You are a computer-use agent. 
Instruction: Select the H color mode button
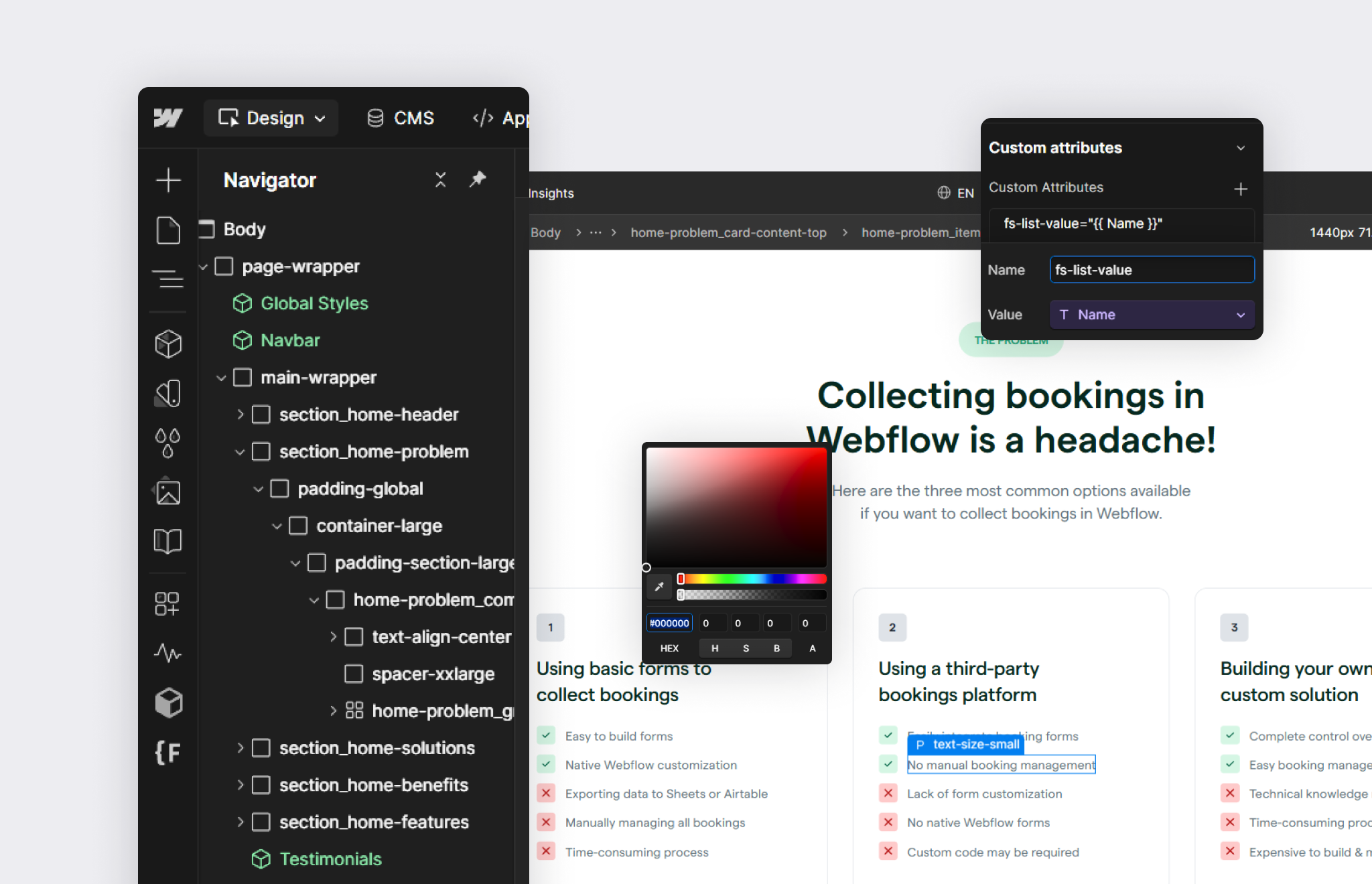pos(715,648)
